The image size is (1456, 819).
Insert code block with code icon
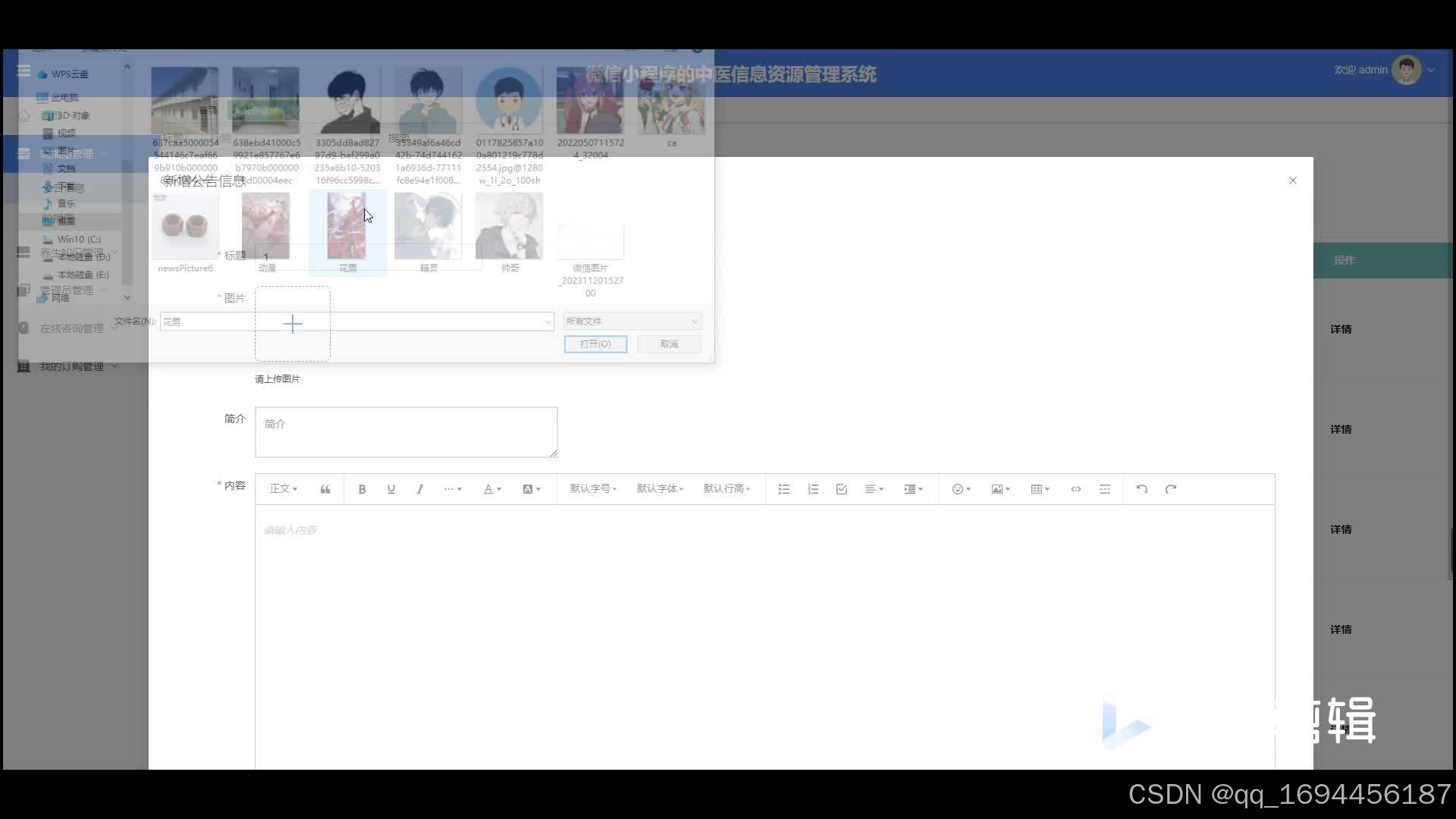click(x=1075, y=489)
